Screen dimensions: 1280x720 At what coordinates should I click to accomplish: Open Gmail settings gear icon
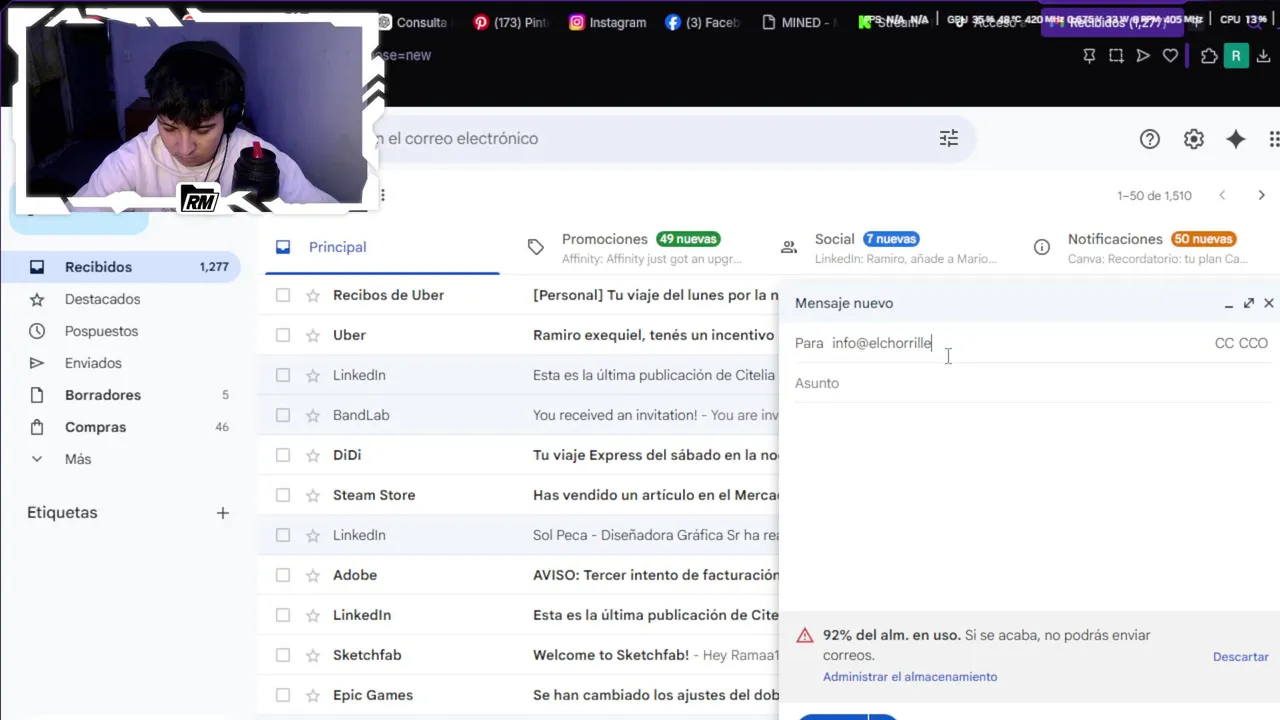[x=1194, y=139]
